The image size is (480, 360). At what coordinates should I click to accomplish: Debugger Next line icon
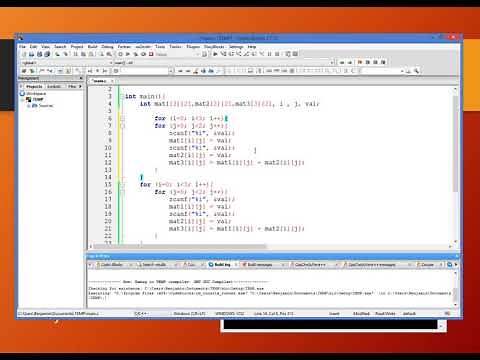point(231,54)
